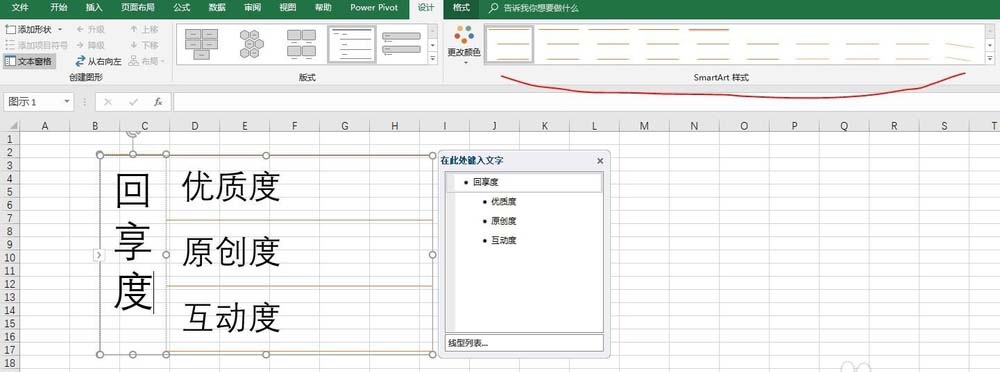Select the first highlighted SmartArt style
The width and height of the screenshot is (1000, 372).
509,44
